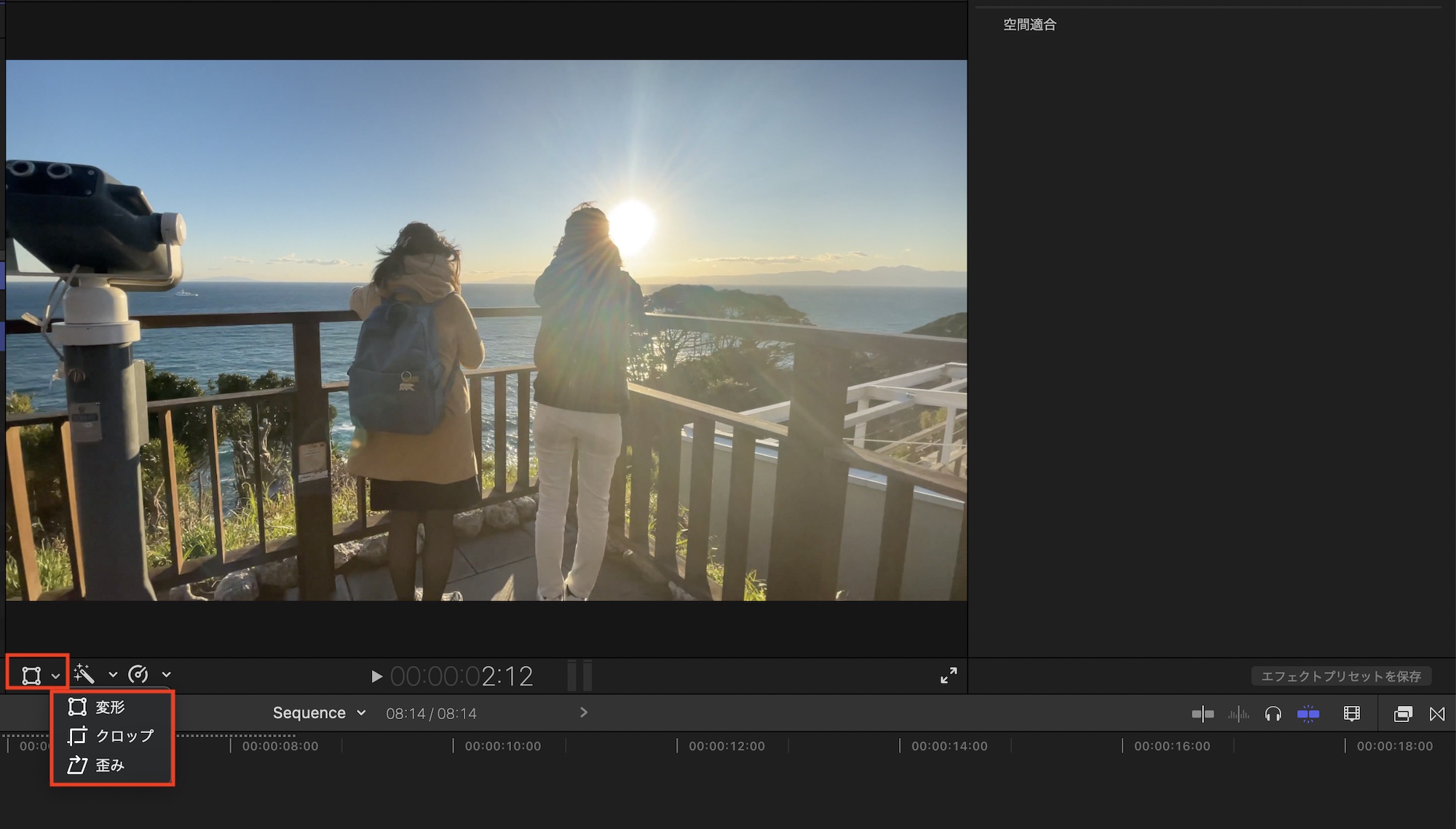Image resolution: width=1456 pixels, height=829 pixels.
Task: Choose 変形 from the popup menu
Action: (x=110, y=707)
